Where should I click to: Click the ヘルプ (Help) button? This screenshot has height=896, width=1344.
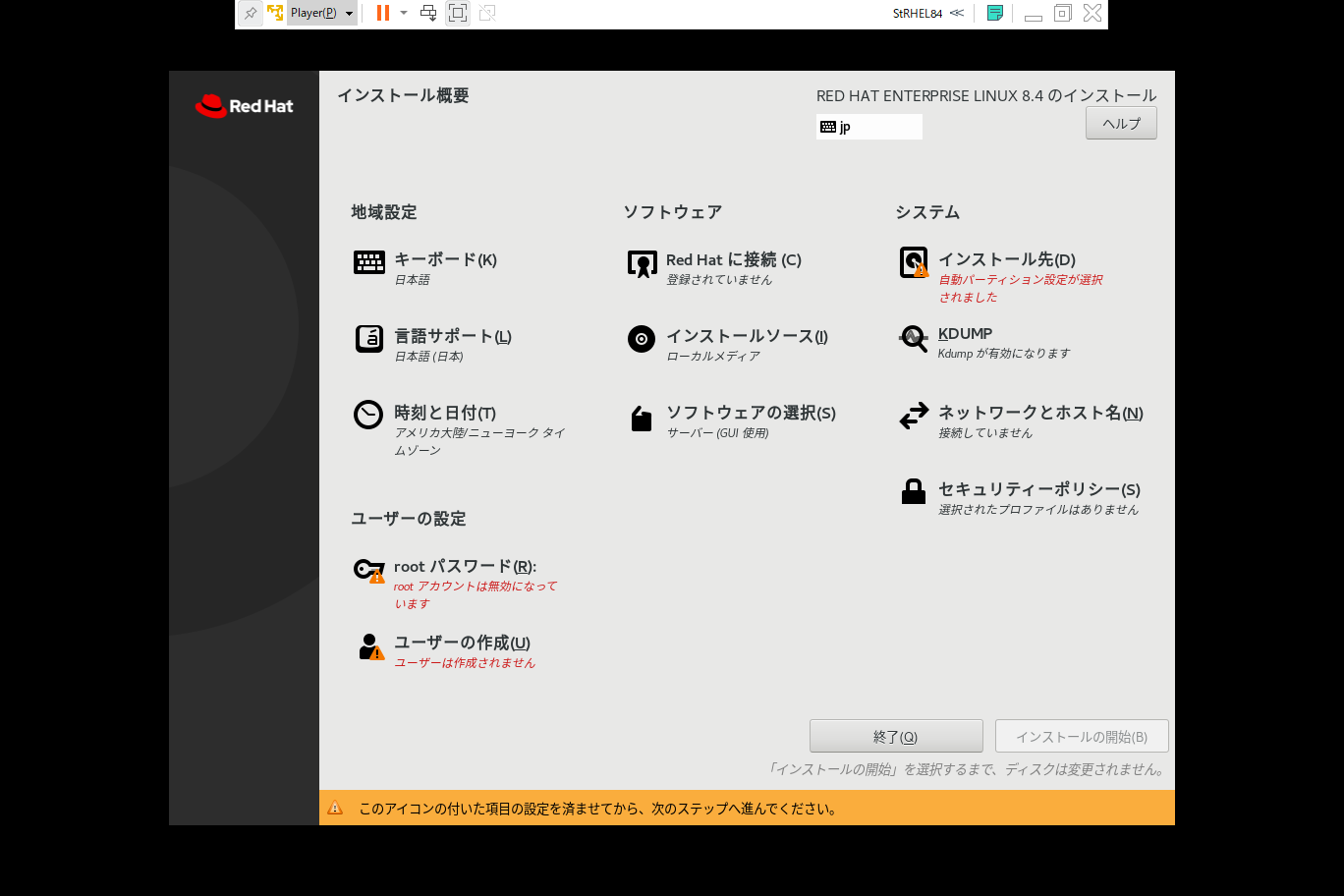point(1120,122)
